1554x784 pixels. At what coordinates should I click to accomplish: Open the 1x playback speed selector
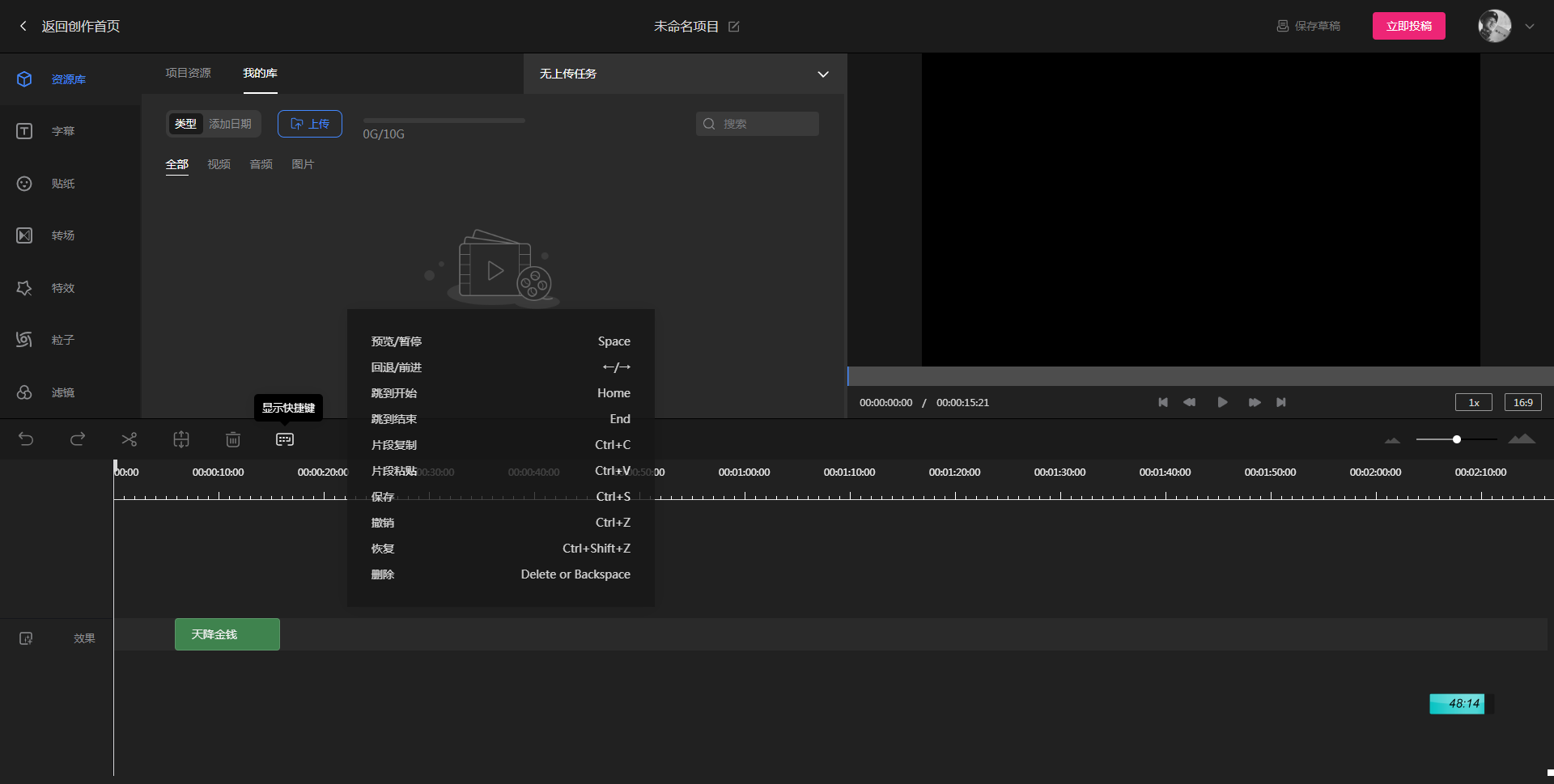(x=1474, y=402)
